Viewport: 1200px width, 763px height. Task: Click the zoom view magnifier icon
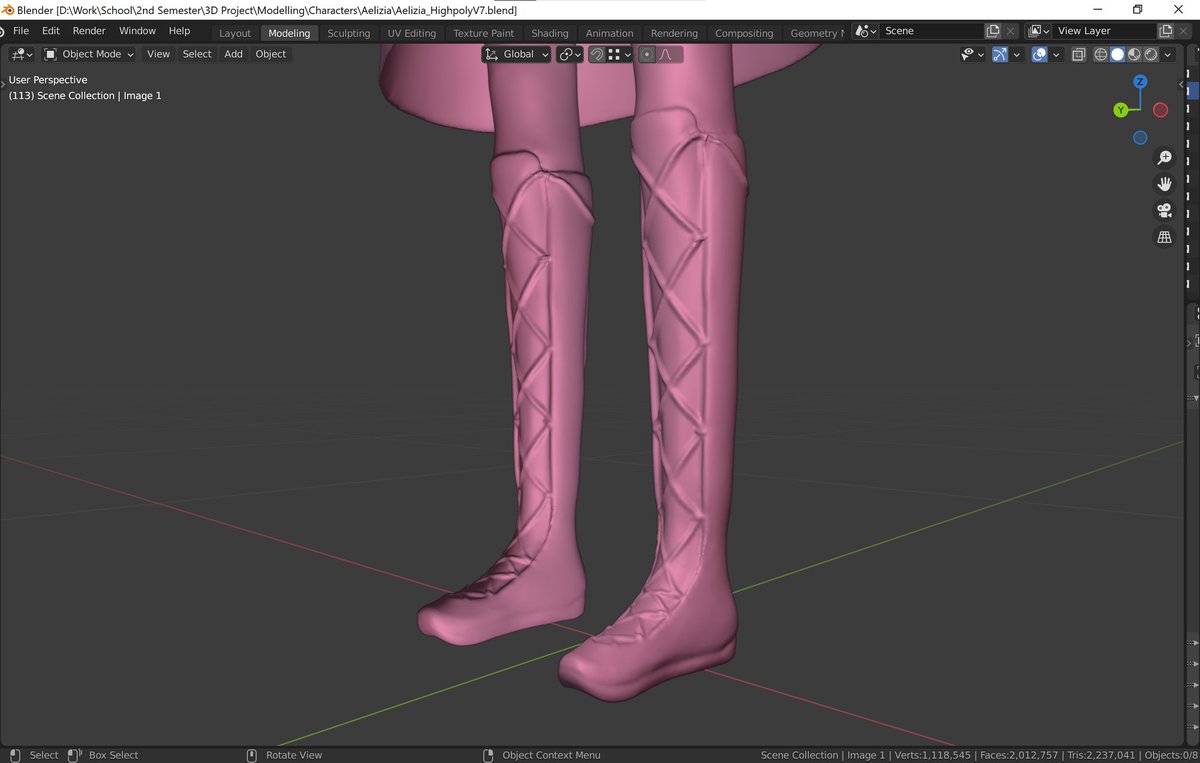click(x=1164, y=158)
